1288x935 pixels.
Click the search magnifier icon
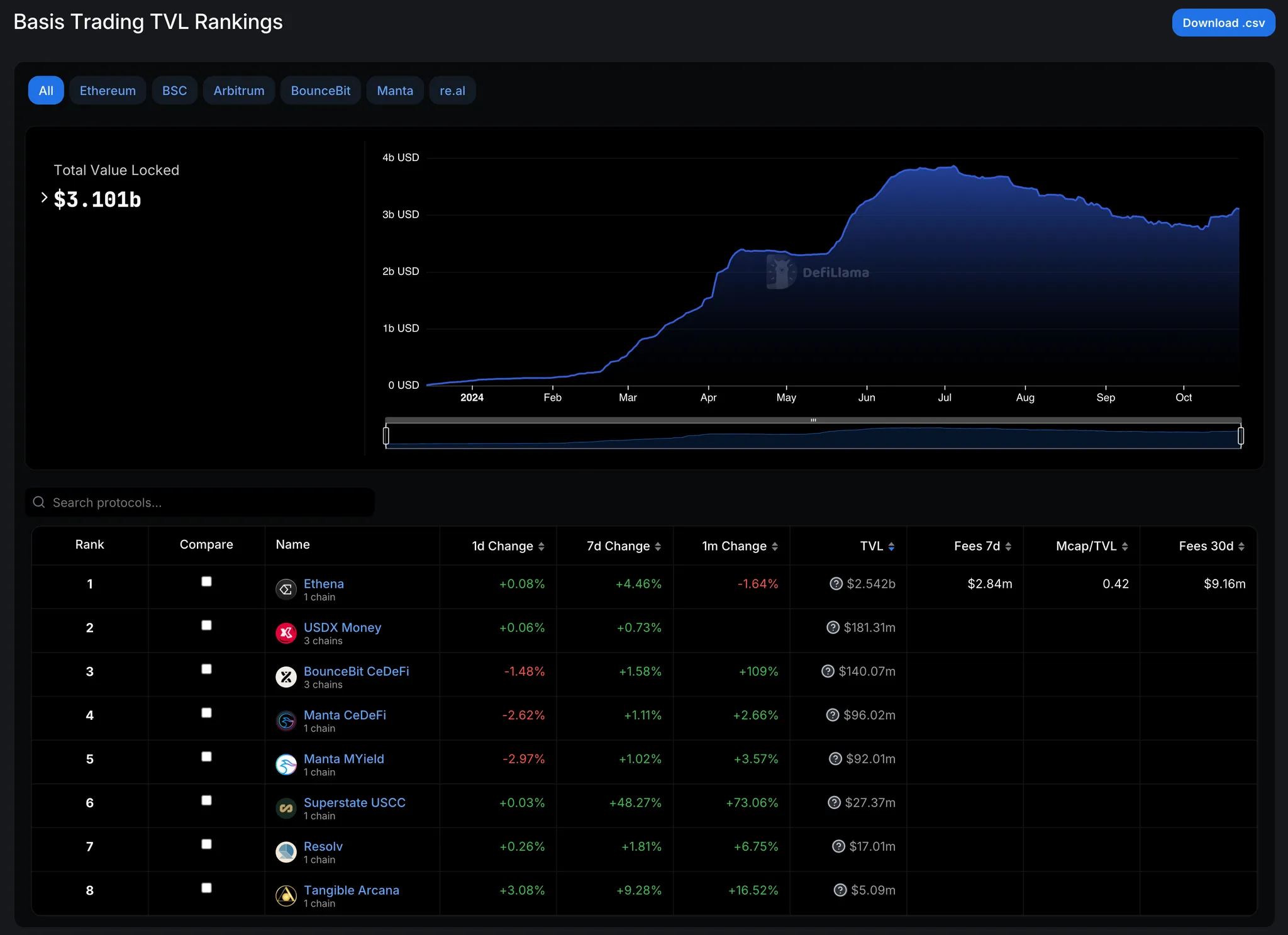[x=39, y=502]
